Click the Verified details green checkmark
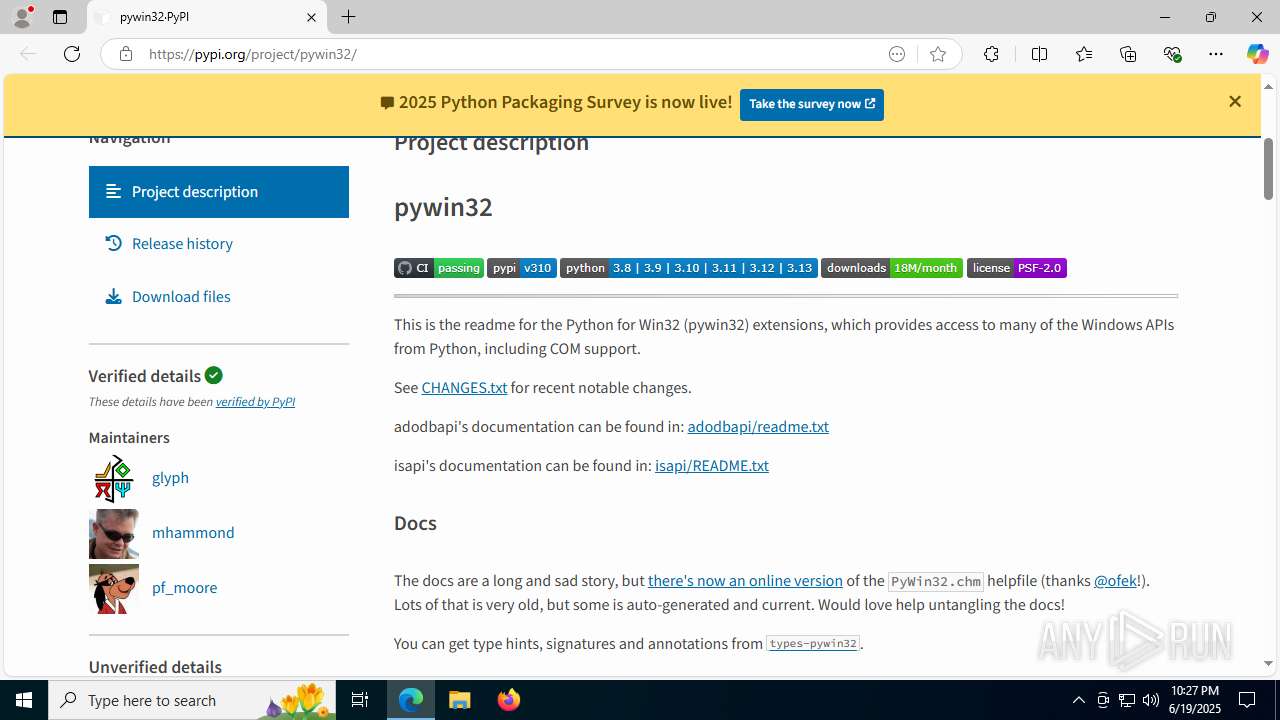 (214, 375)
